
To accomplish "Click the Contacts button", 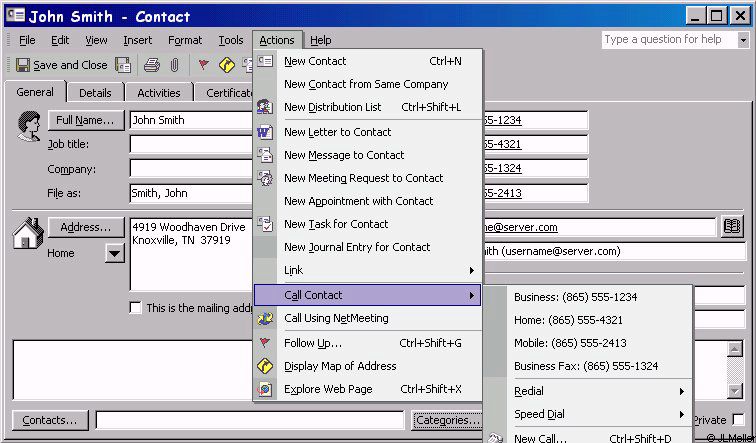I will click(50, 420).
